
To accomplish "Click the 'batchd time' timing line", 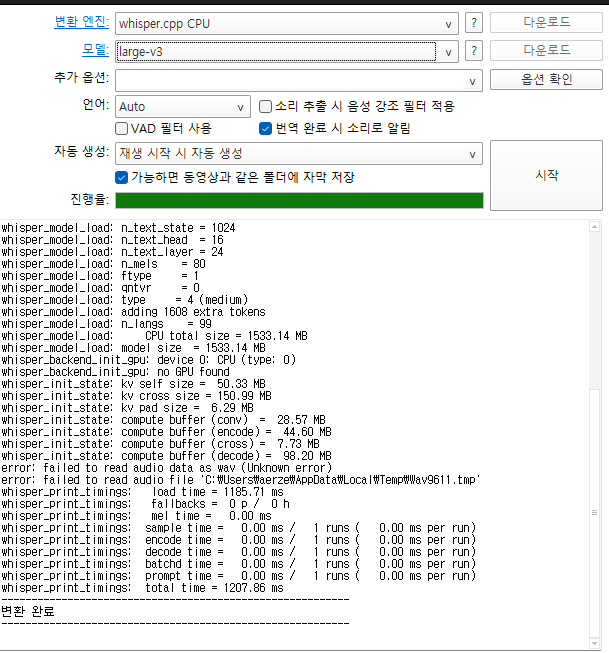I will (x=239, y=564).
